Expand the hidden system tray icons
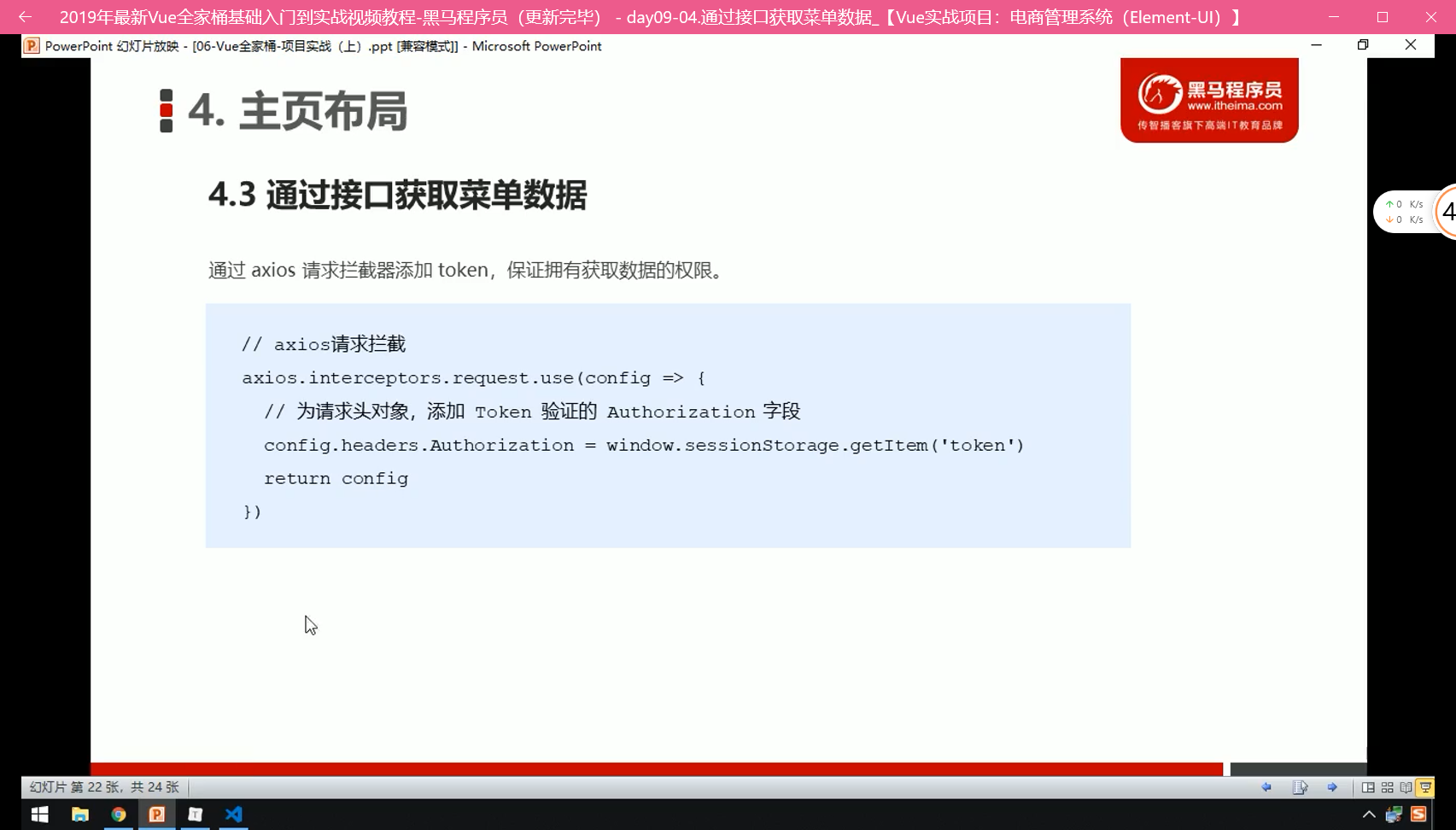 [x=1368, y=815]
